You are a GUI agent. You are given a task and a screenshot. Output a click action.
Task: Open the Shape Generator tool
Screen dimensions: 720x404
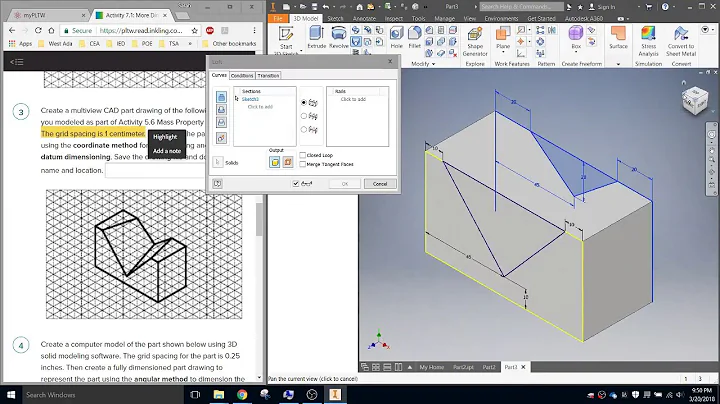pyautogui.click(x=475, y=41)
